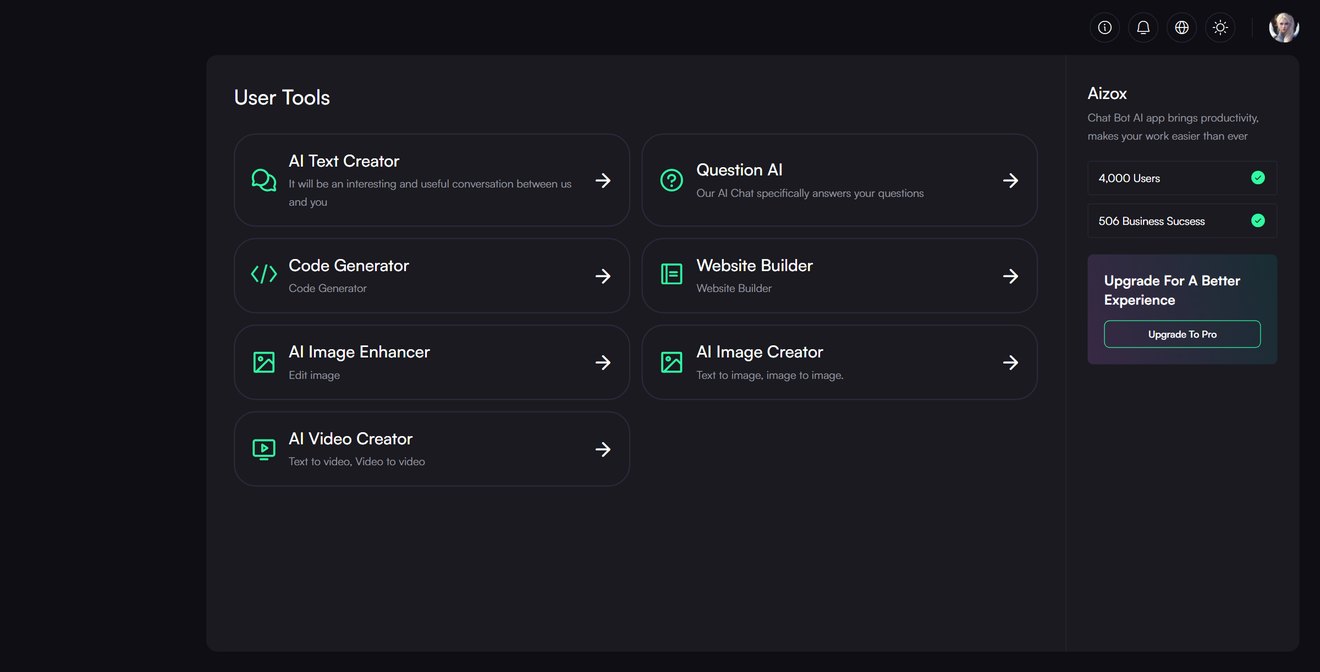Click the AI Image Creator picture icon
1320x672 pixels.
click(672, 362)
